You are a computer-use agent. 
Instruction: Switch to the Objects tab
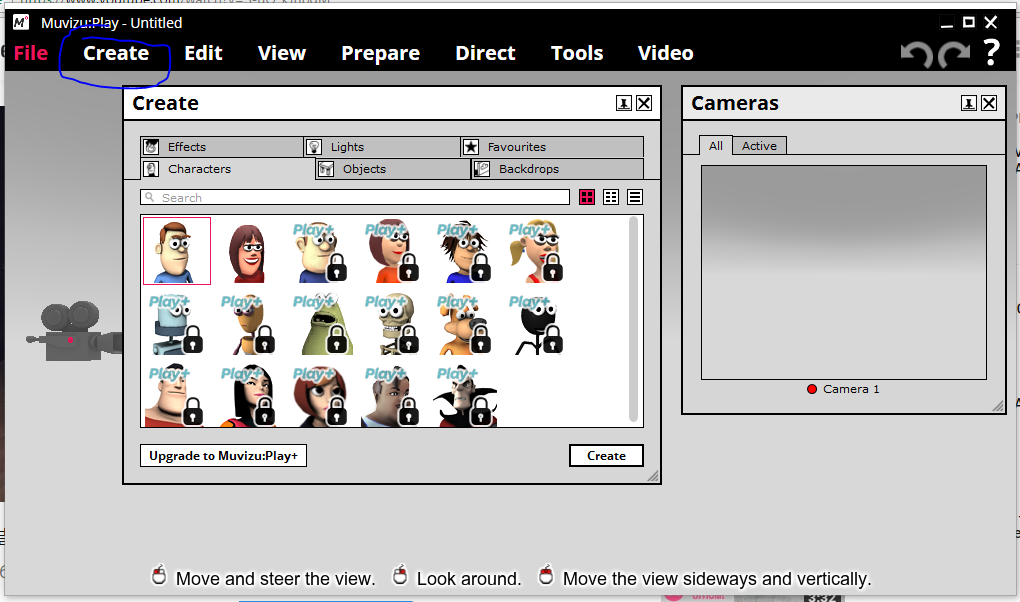pyautogui.click(x=393, y=169)
